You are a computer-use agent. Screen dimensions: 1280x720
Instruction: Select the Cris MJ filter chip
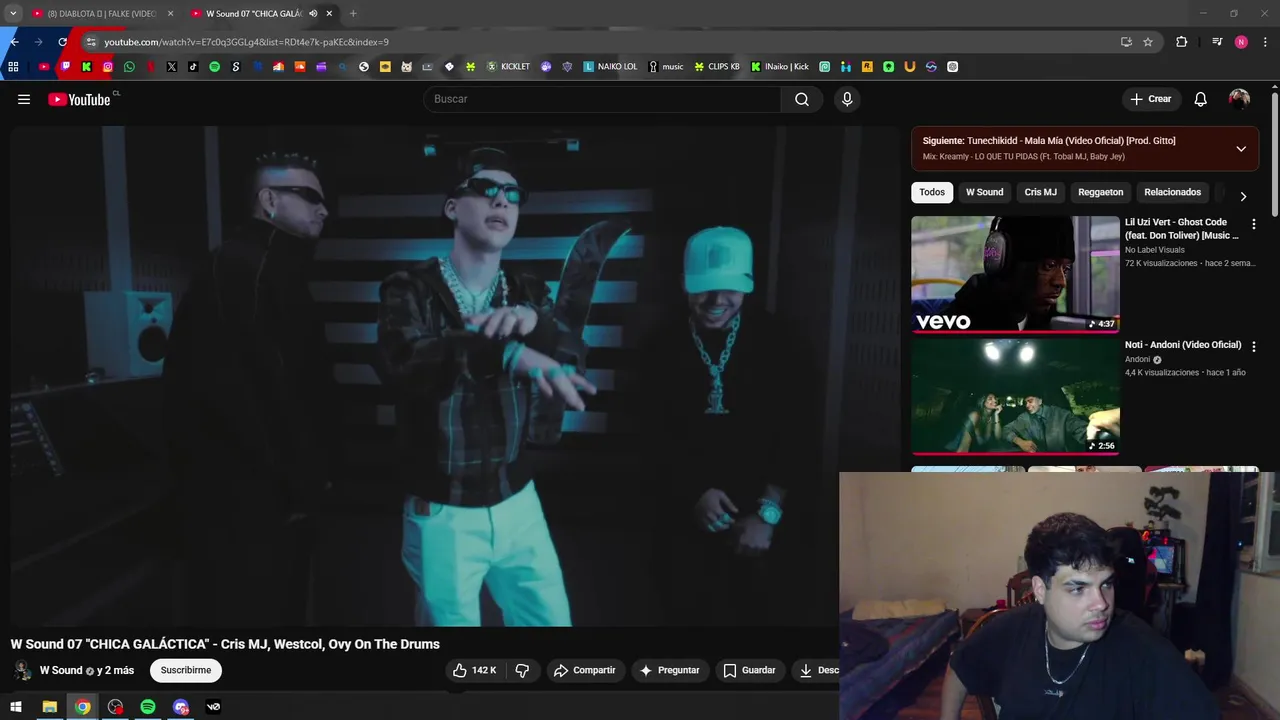coord(1040,192)
